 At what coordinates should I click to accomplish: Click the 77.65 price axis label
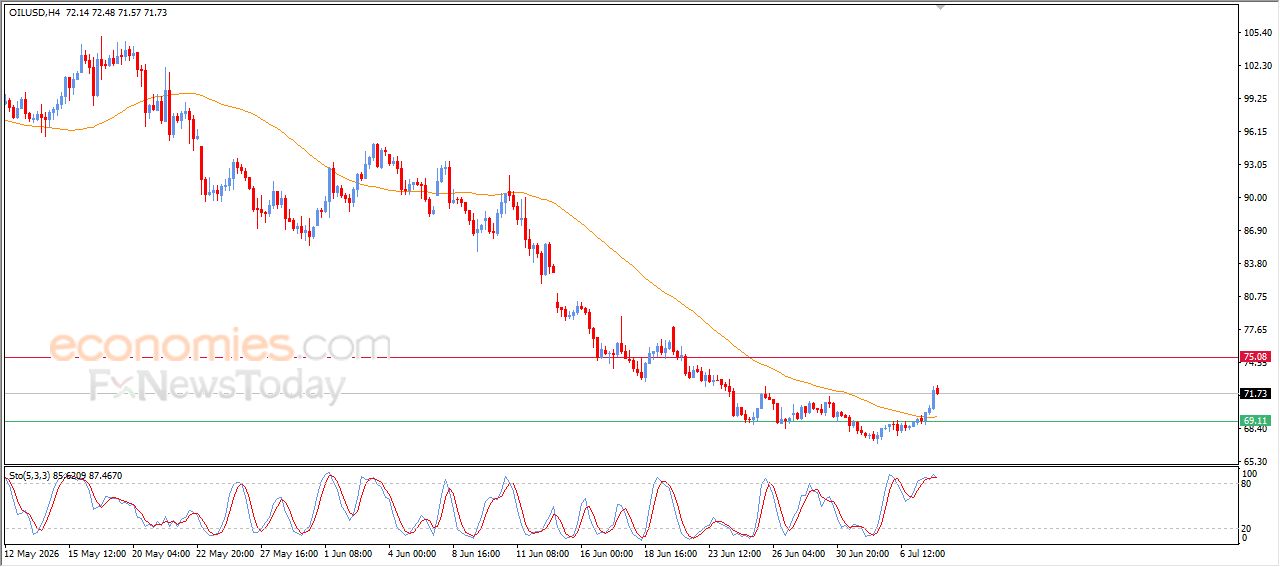1255,330
